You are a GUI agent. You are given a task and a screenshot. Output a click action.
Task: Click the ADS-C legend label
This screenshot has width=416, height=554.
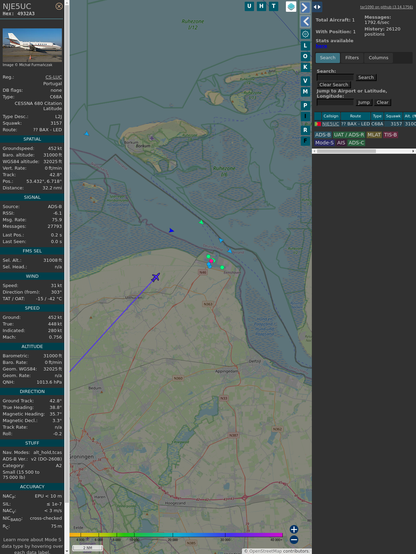click(356, 143)
